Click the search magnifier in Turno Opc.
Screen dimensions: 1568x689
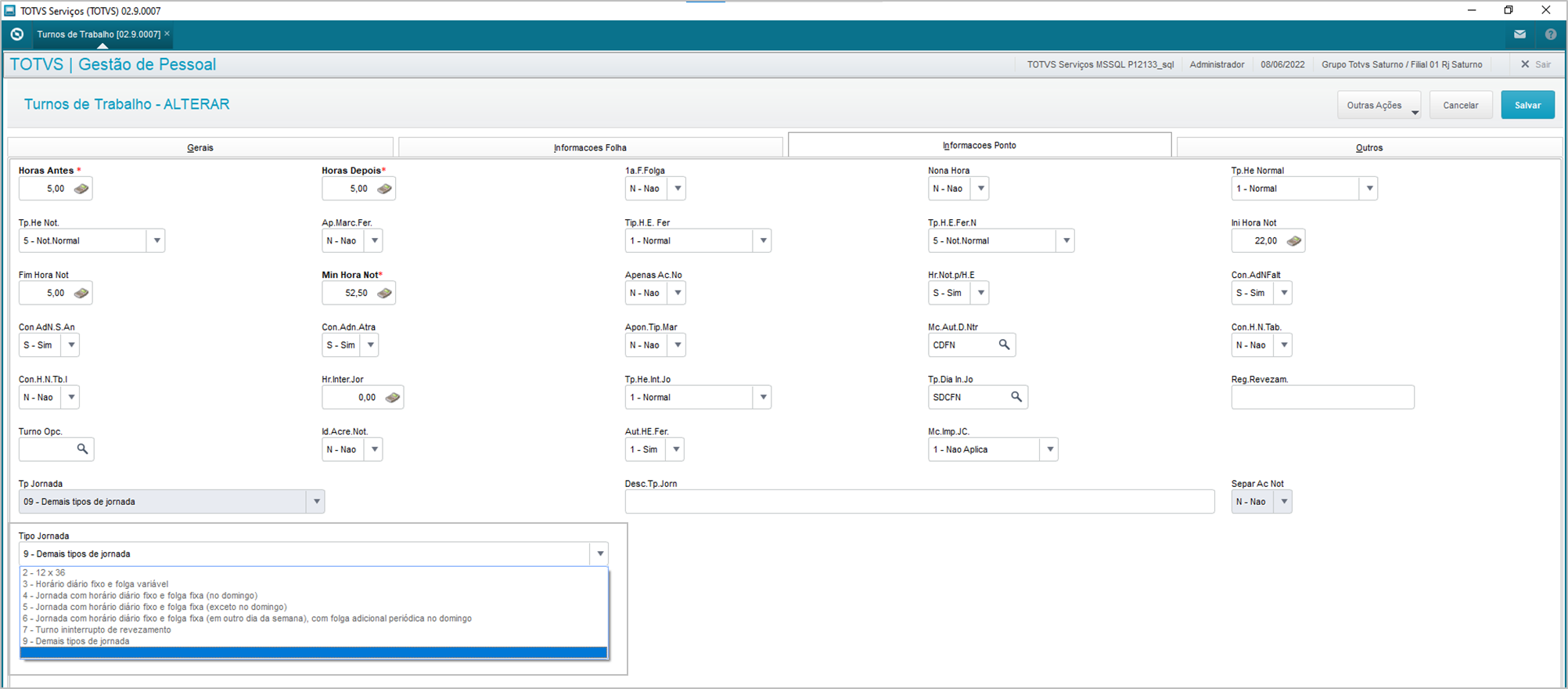pyautogui.click(x=82, y=449)
